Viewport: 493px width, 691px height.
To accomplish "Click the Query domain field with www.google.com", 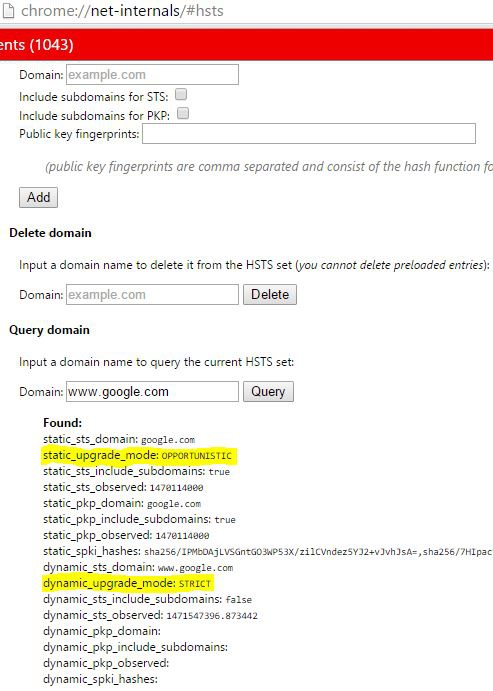I will point(152,391).
